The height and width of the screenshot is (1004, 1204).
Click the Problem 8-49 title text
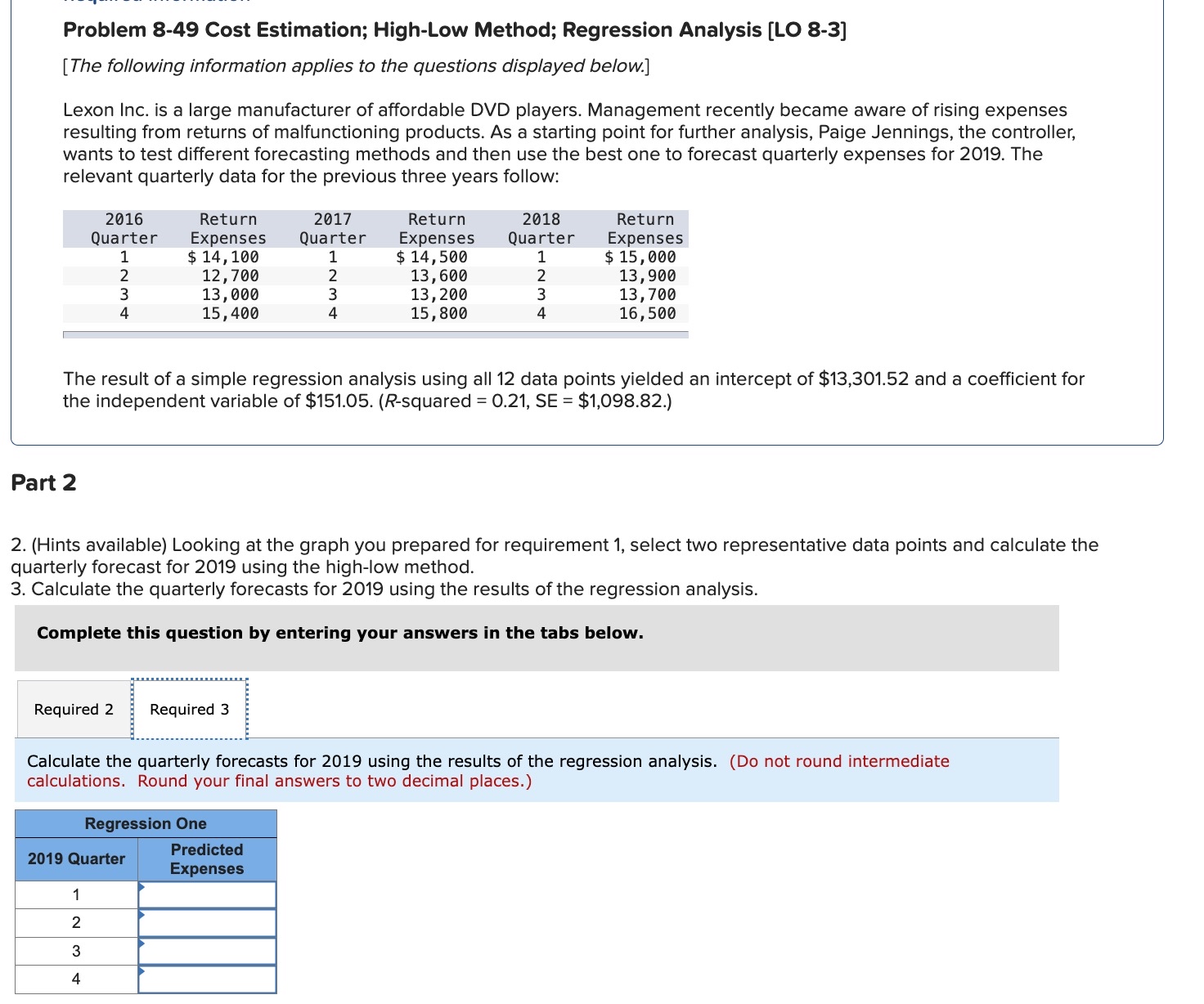pyautogui.click(x=455, y=30)
